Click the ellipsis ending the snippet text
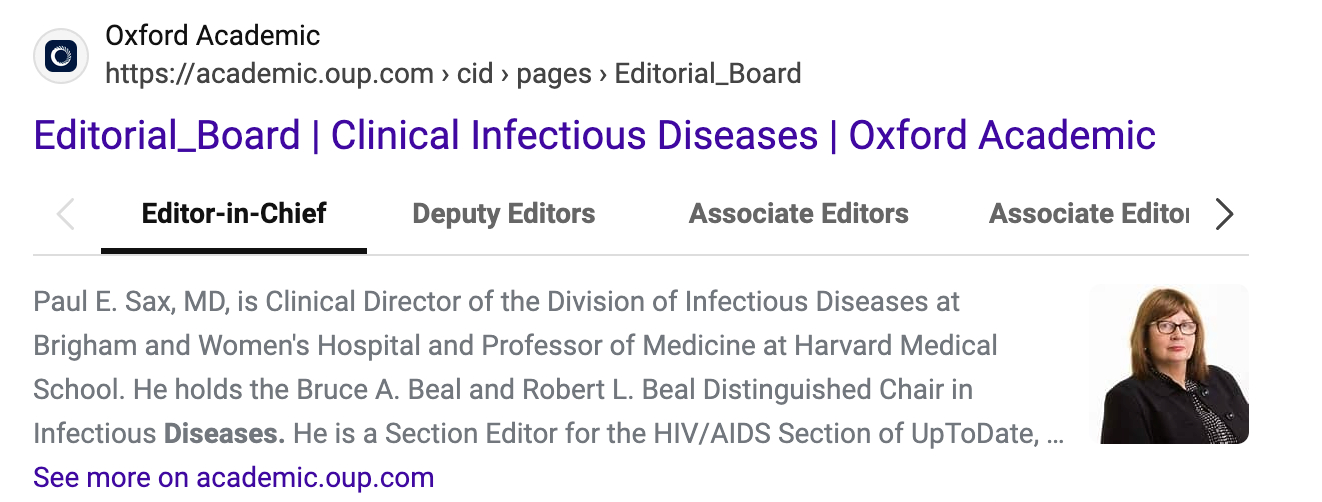 [x=1054, y=433]
